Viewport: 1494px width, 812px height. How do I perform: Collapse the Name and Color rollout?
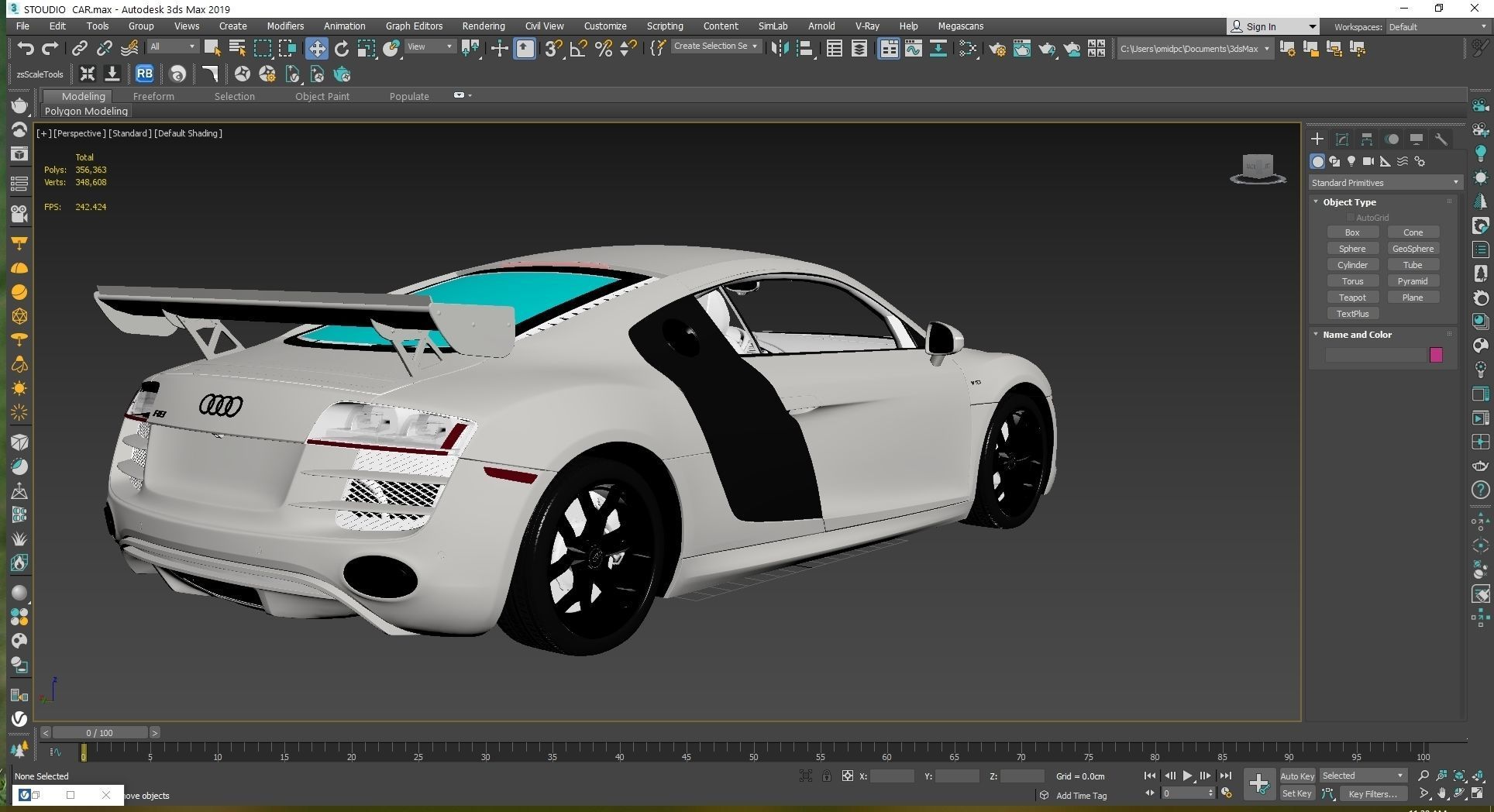(1315, 334)
